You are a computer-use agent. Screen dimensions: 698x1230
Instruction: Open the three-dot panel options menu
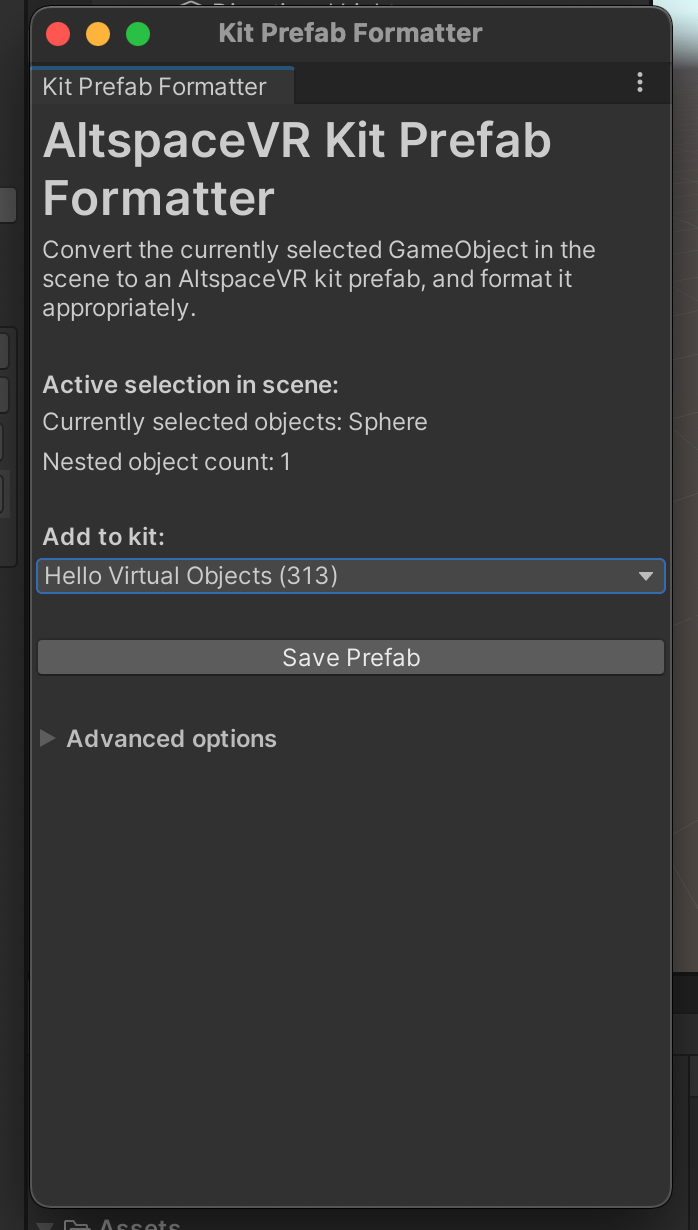(x=640, y=84)
